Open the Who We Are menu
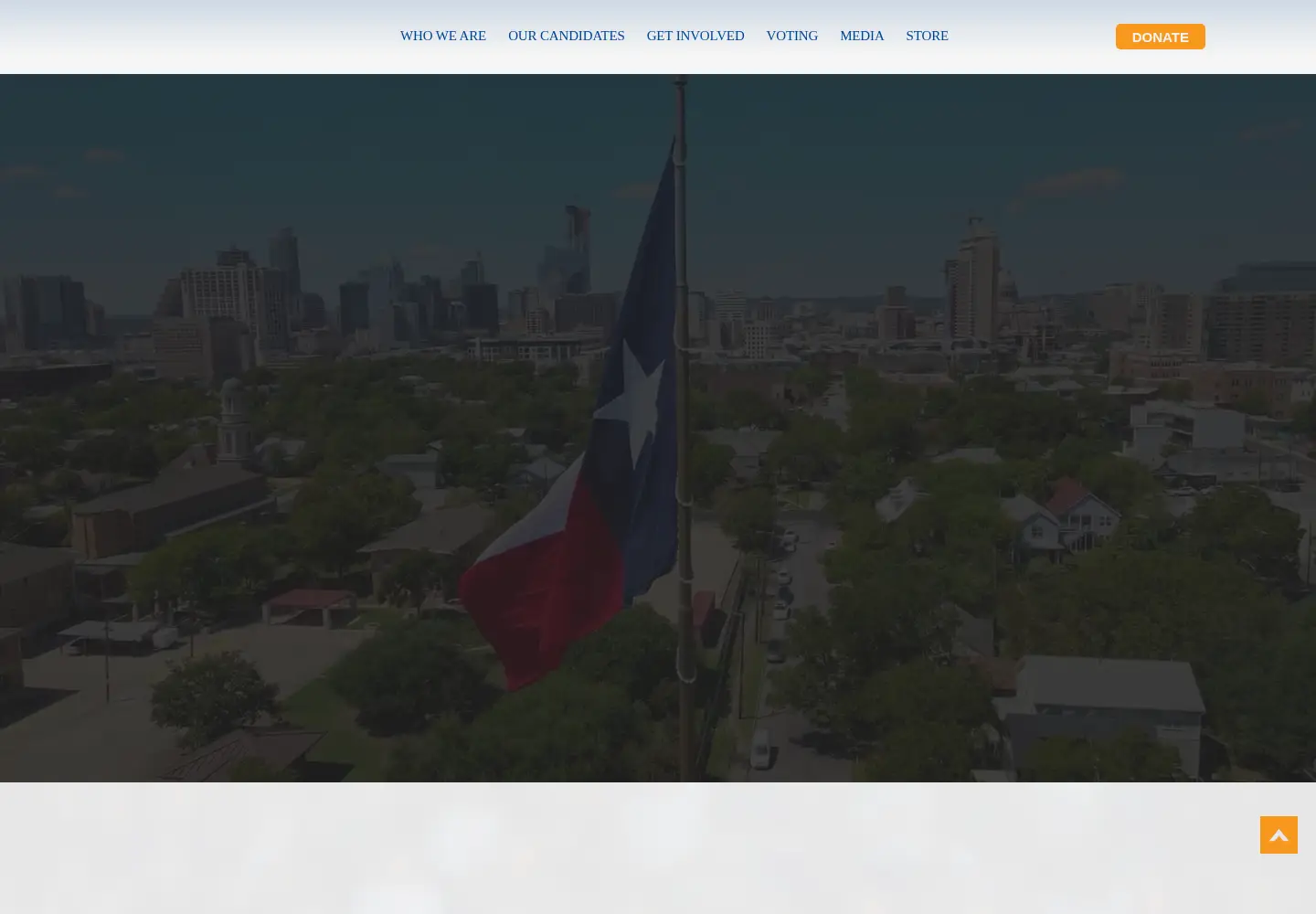Viewport: 1316px width, 914px height. (x=442, y=36)
